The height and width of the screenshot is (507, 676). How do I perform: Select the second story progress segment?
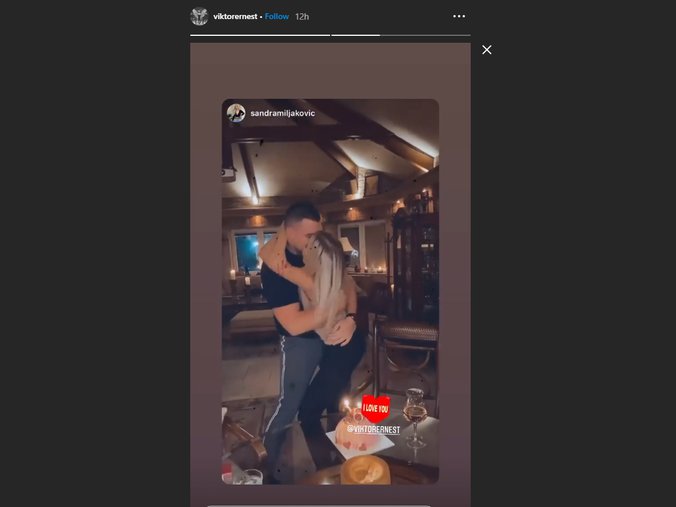pos(401,35)
